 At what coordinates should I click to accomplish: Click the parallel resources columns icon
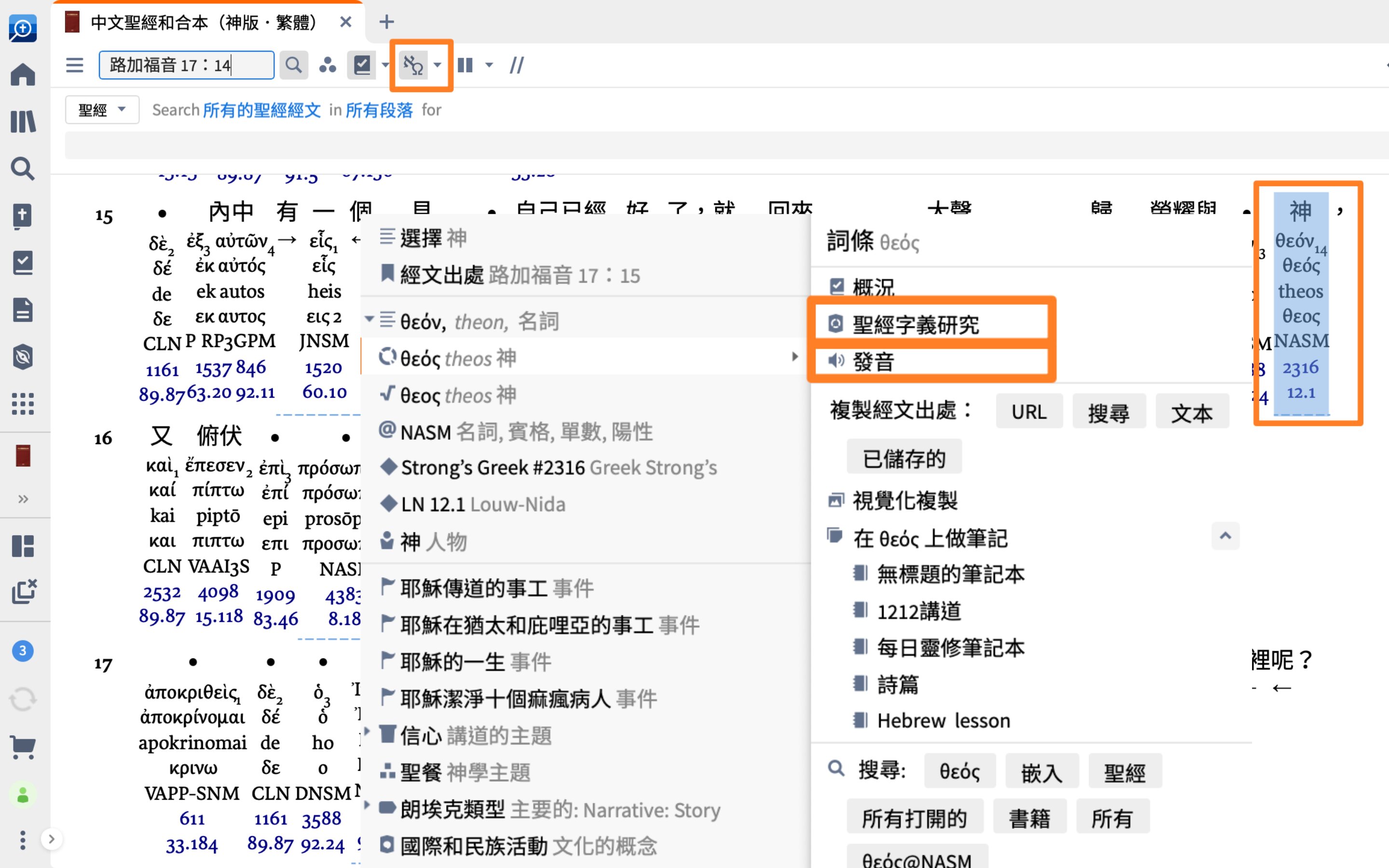[465, 65]
